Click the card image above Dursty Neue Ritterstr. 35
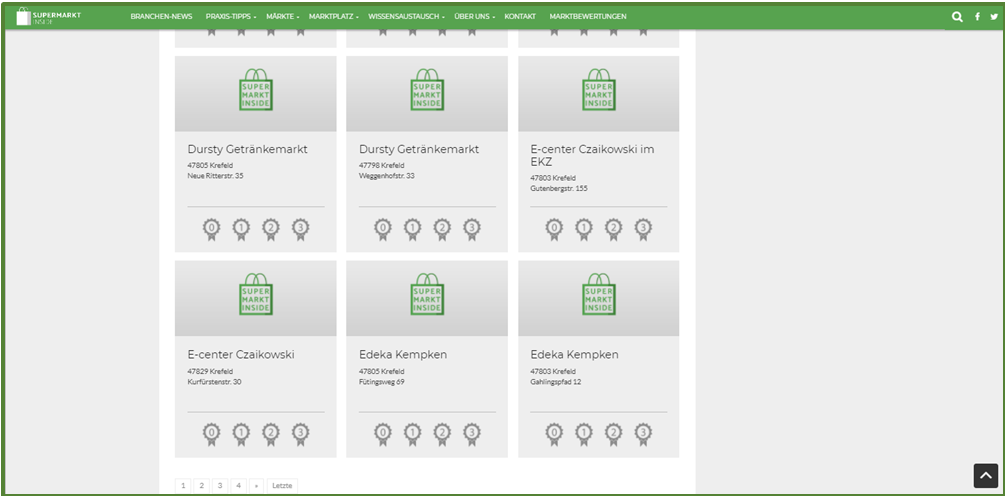 pyautogui.click(x=256, y=94)
